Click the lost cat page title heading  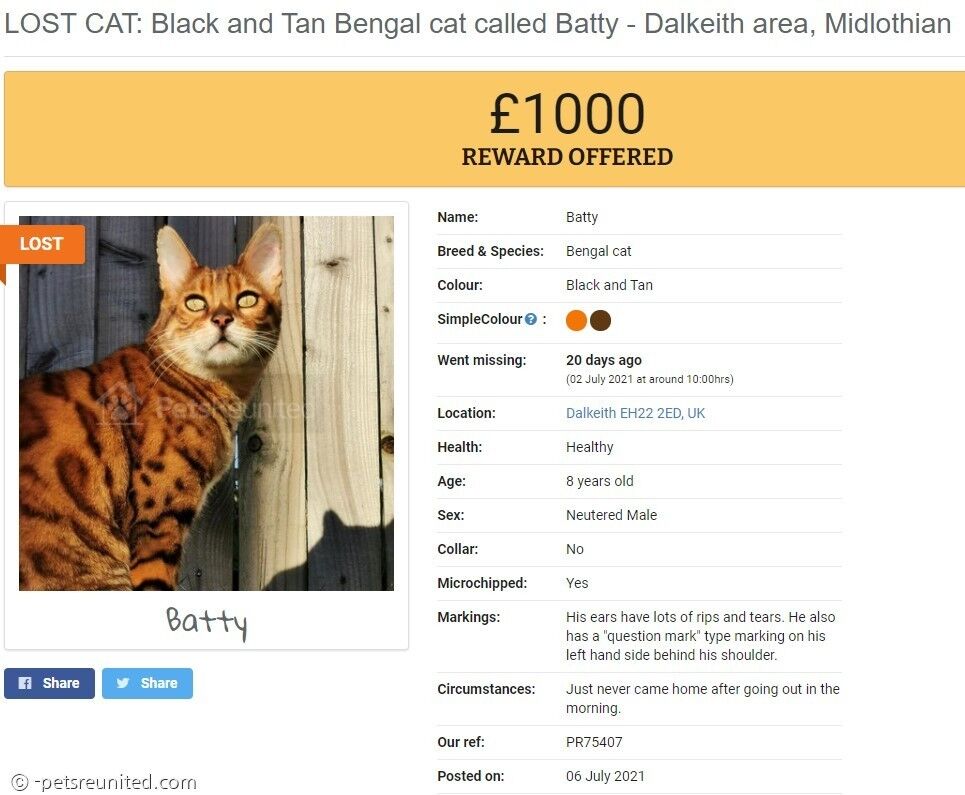tap(478, 24)
